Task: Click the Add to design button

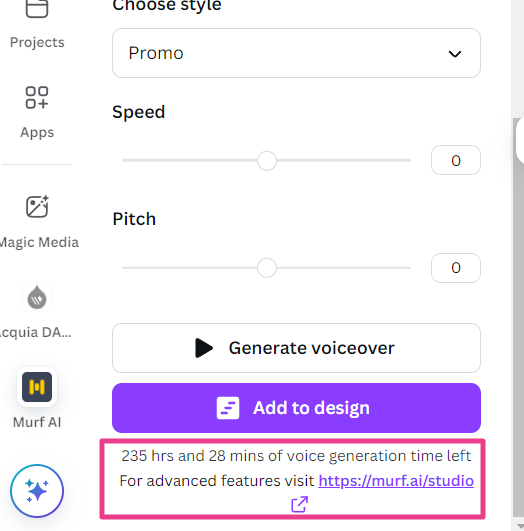Action: 296,408
